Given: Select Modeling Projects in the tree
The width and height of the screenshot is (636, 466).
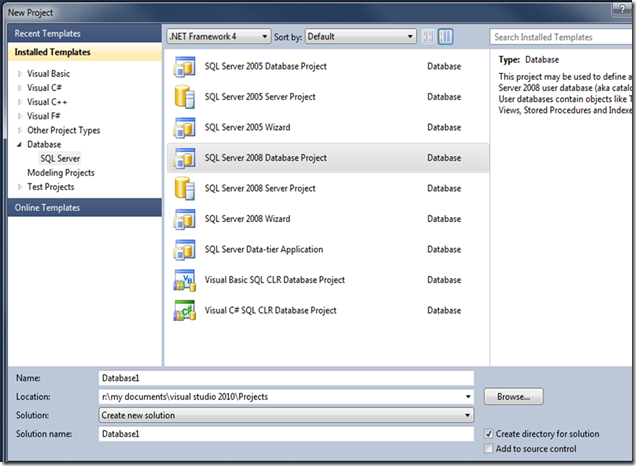Looking at the screenshot, I should click(x=61, y=173).
